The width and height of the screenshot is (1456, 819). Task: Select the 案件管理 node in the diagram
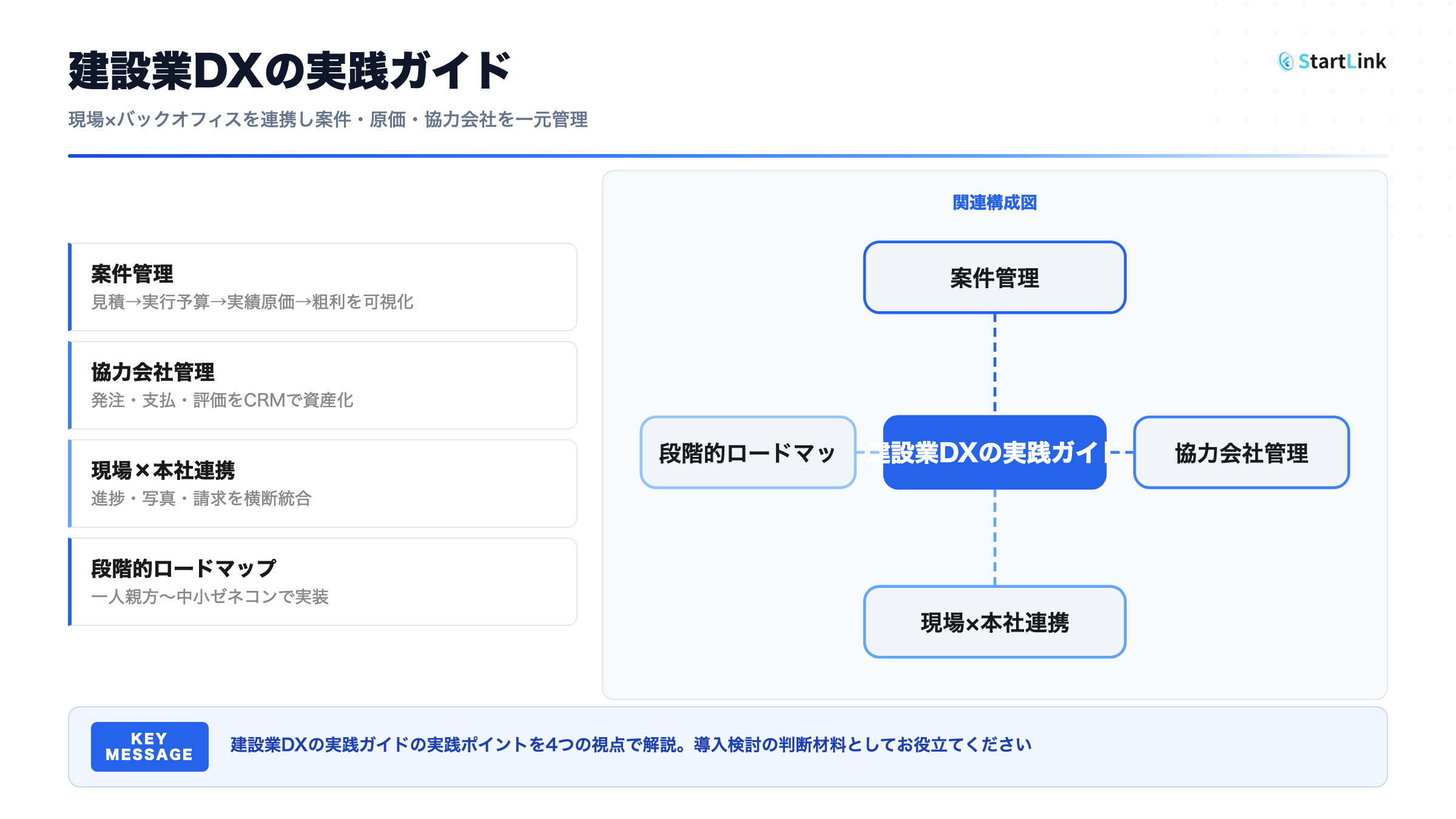click(994, 278)
